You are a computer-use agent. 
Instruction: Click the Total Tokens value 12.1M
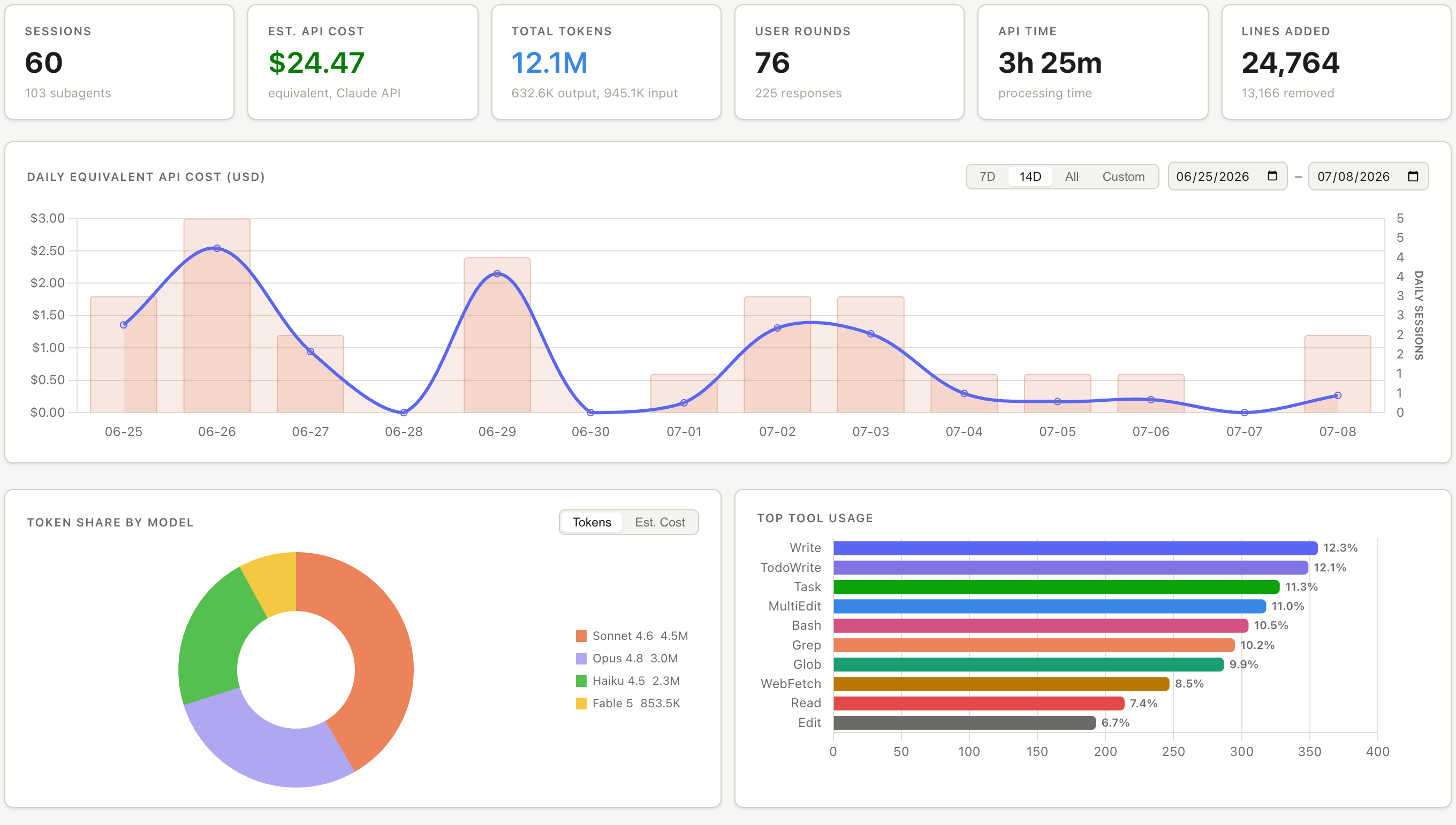549,62
